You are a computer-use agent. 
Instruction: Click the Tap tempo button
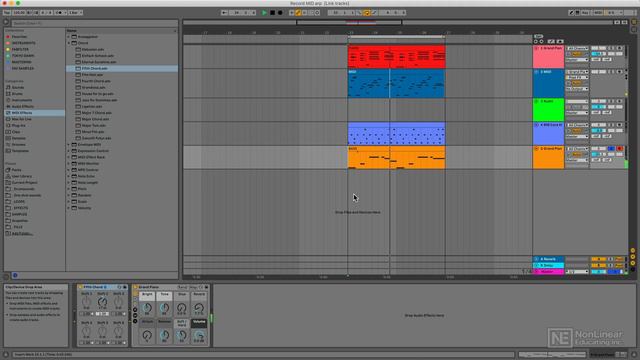(7, 13)
